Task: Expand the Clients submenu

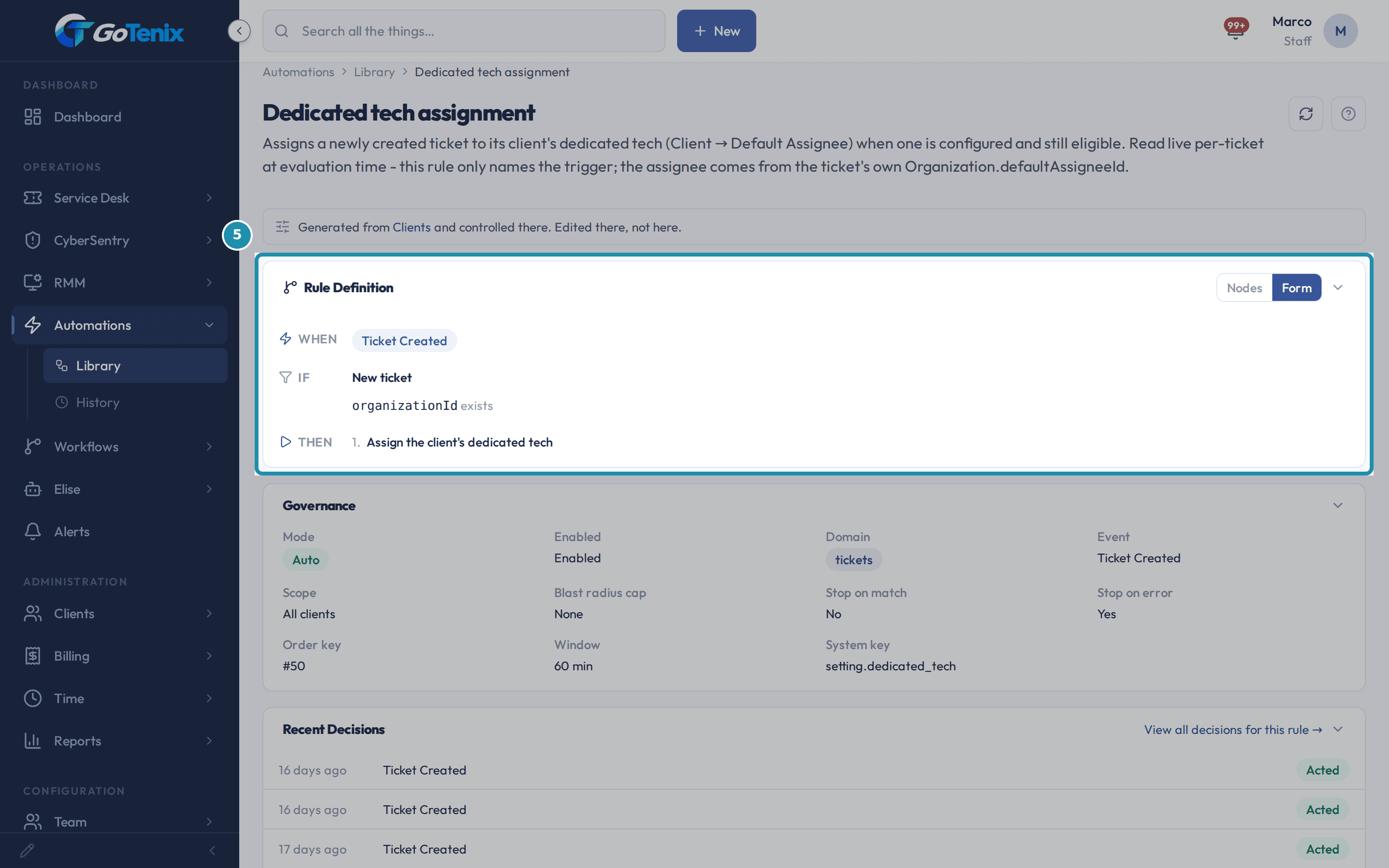Action: click(x=209, y=613)
